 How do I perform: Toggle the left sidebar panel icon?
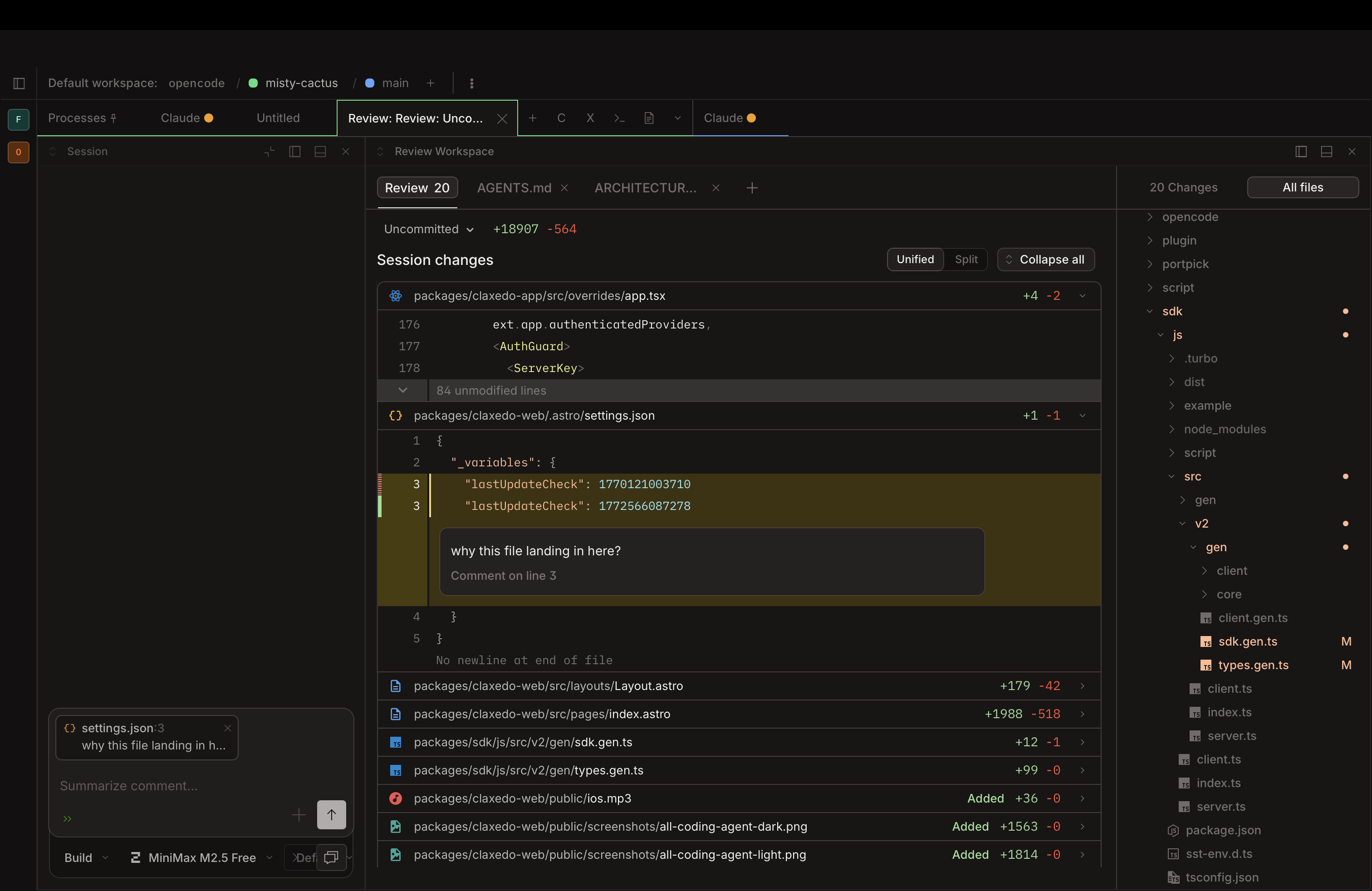(19, 83)
